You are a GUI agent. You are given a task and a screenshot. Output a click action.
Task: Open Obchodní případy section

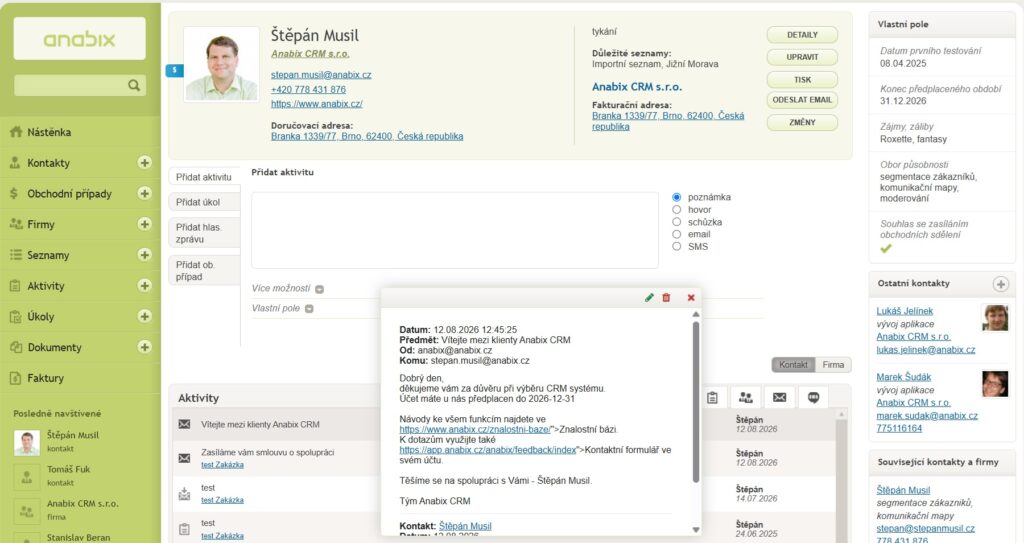(69, 193)
